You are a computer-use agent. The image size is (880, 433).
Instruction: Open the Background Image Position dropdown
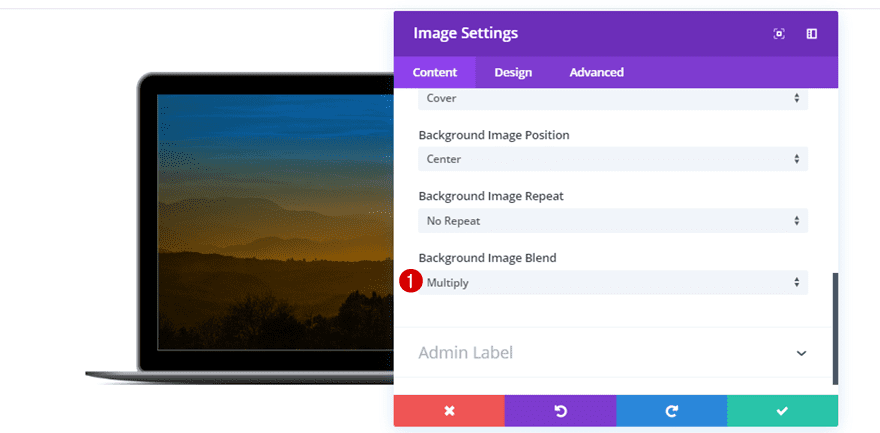[x=612, y=159]
